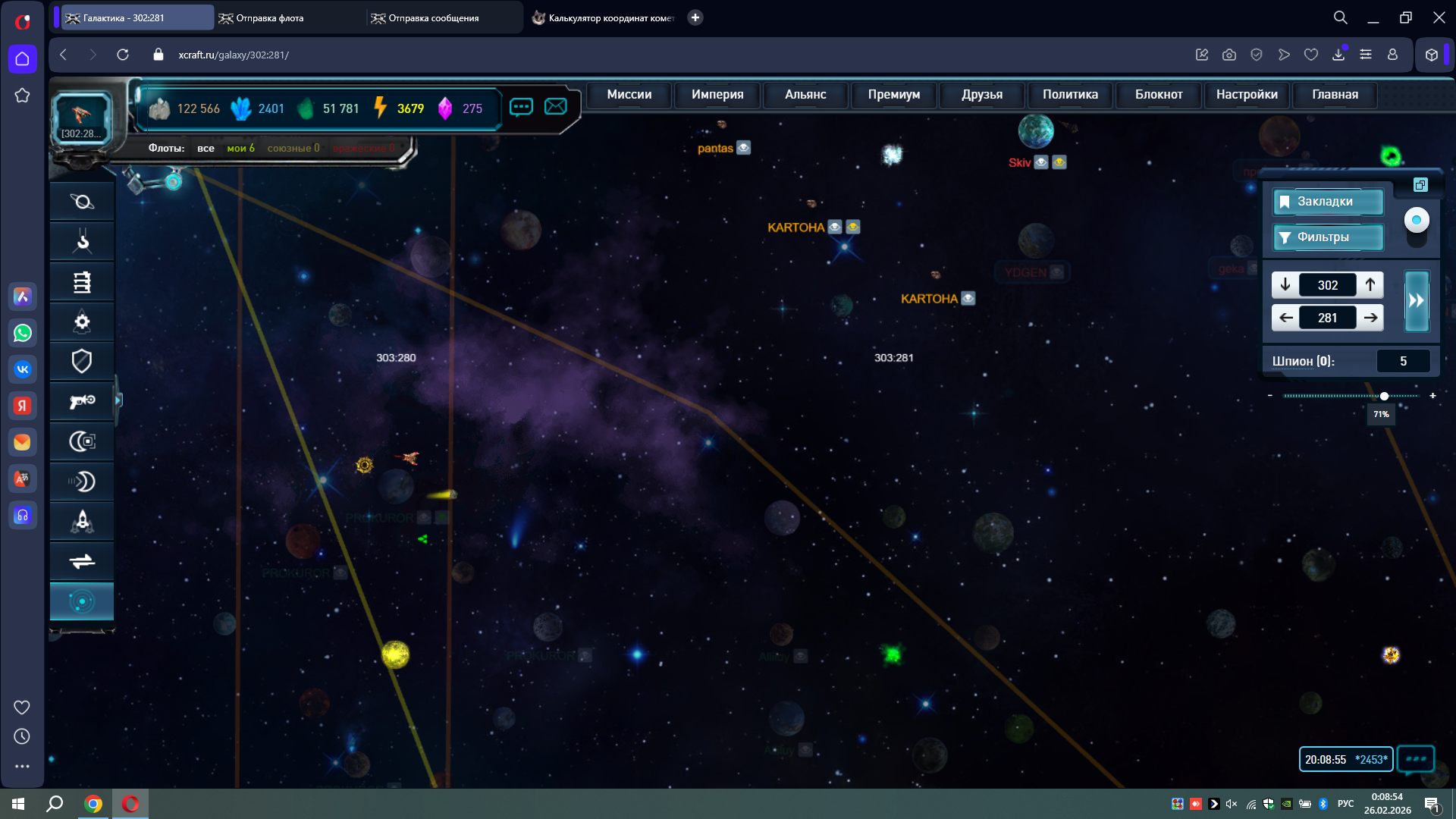Click the map zoom slider handle
This screenshot has height=819, width=1456.
pos(1384,396)
